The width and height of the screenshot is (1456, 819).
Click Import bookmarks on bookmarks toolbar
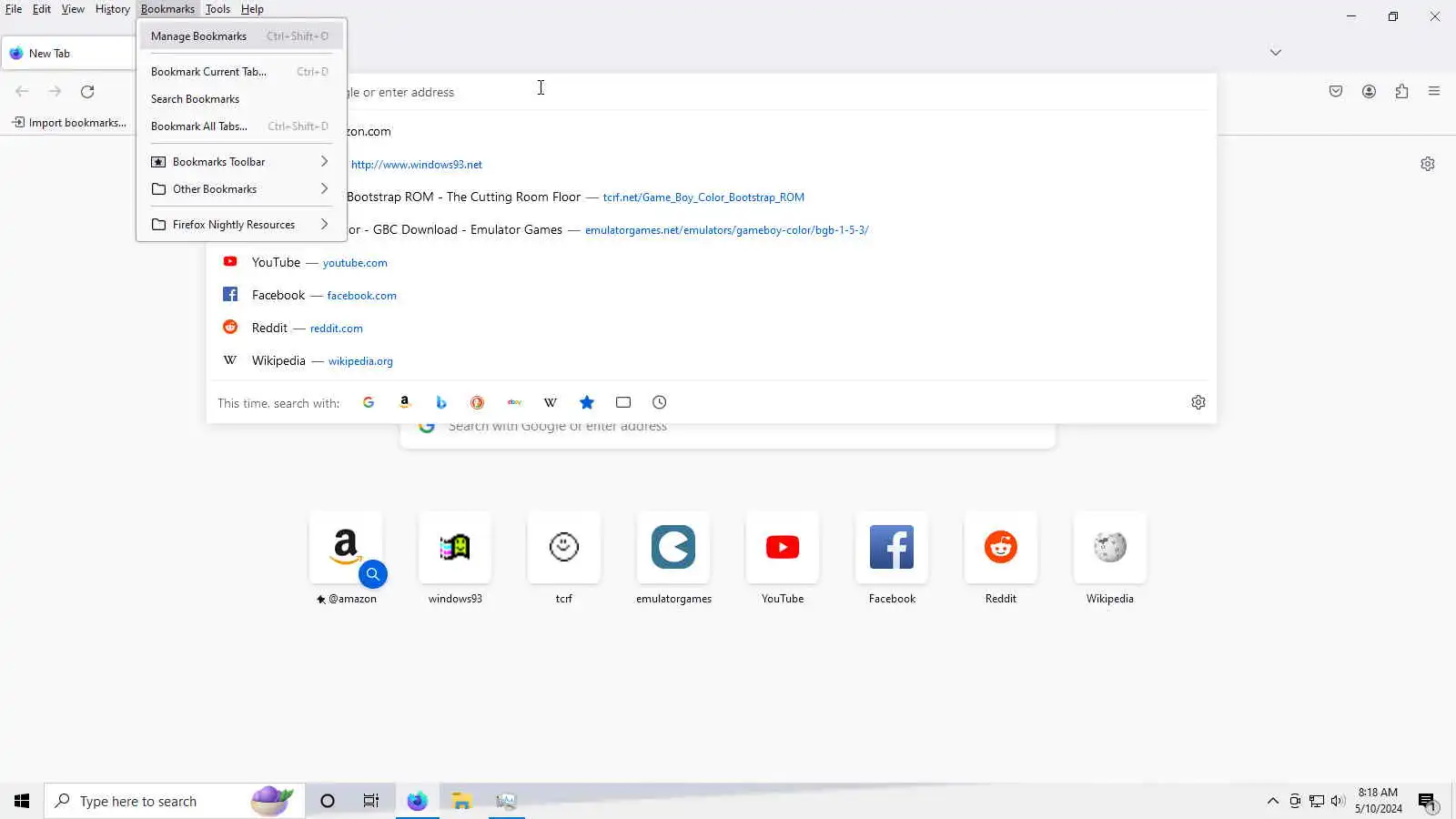point(69,123)
